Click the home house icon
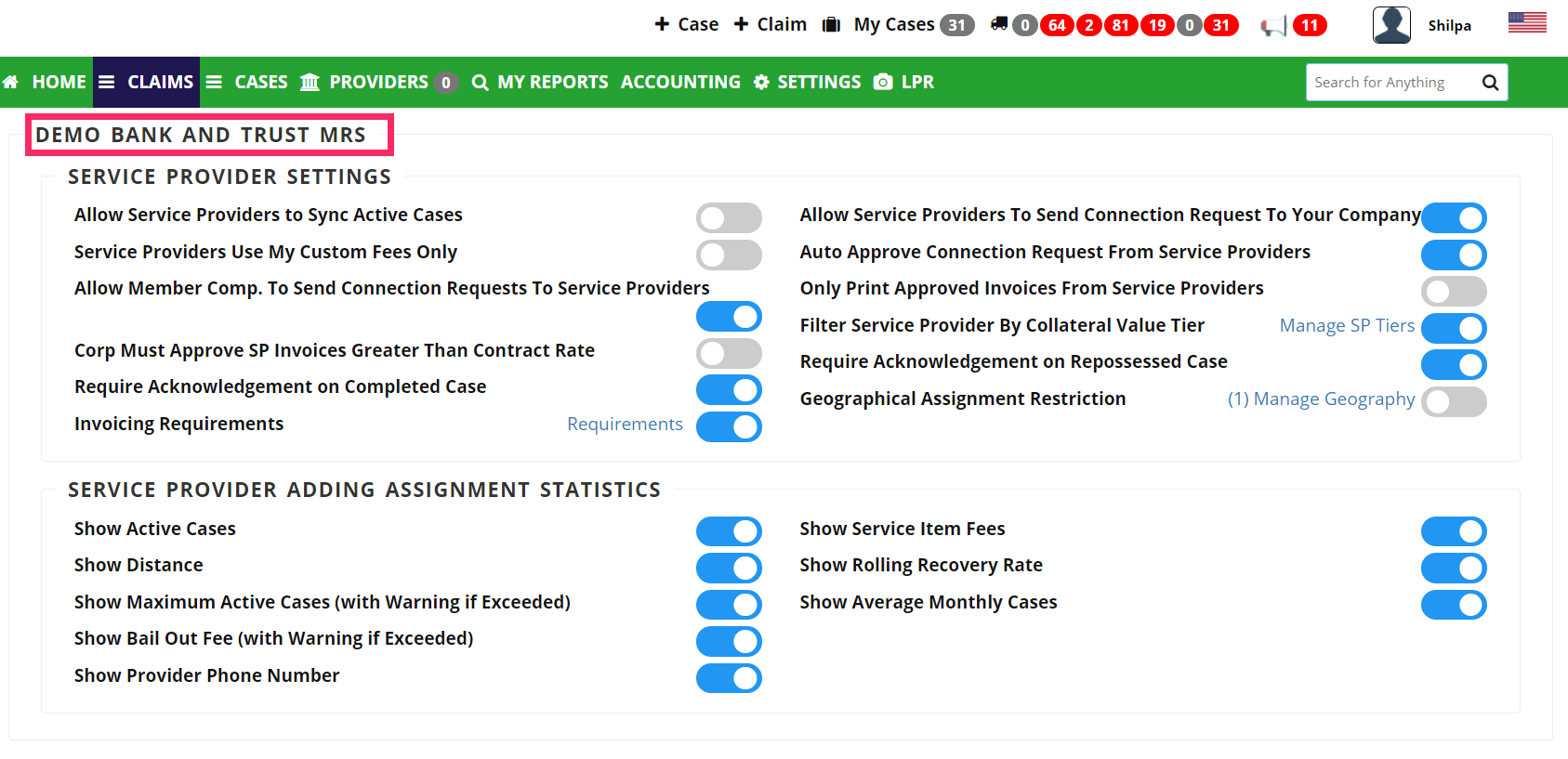 click(x=11, y=83)
